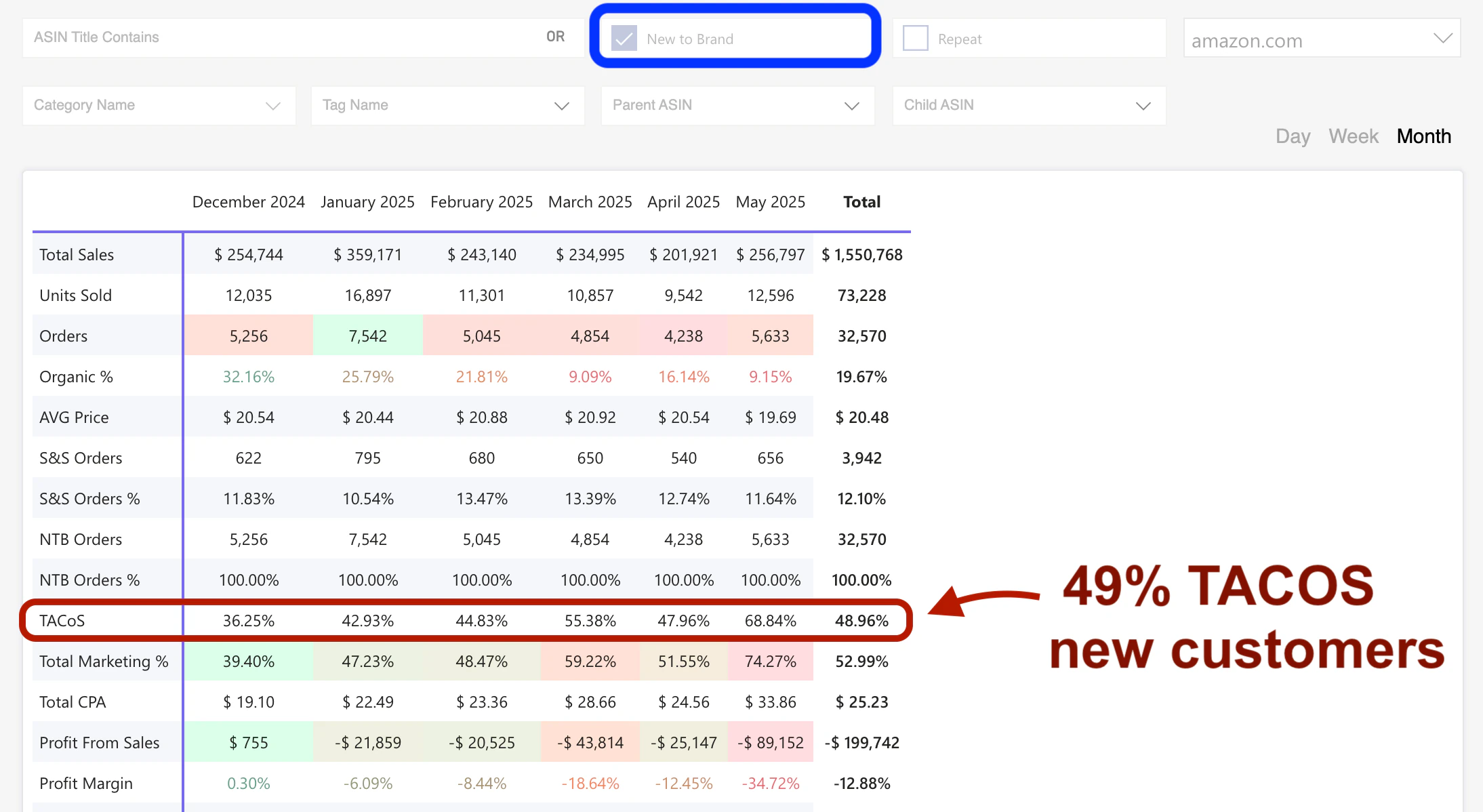Image resolution: width=1483 pixels, height=812 pixels.
Task: Open the Parent ASIN dropdown
Action: click(737, 105)
